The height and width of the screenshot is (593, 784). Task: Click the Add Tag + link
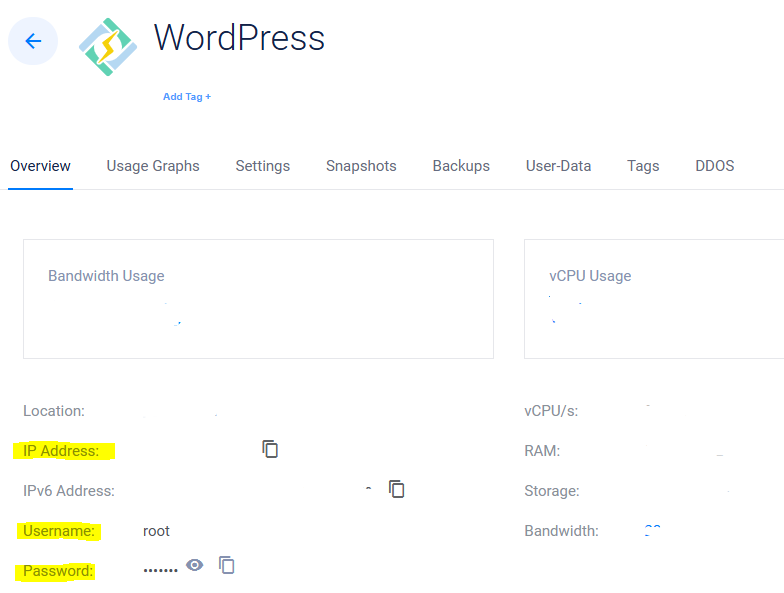187,96
